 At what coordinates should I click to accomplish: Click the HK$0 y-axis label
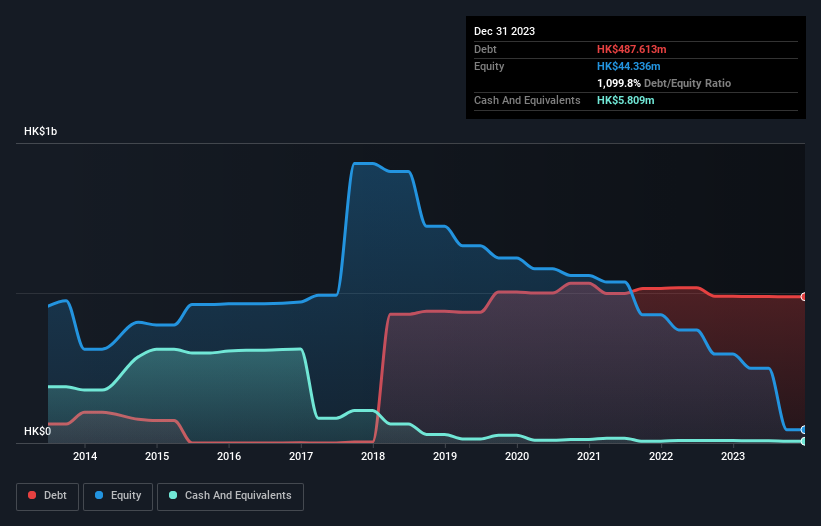38,431
